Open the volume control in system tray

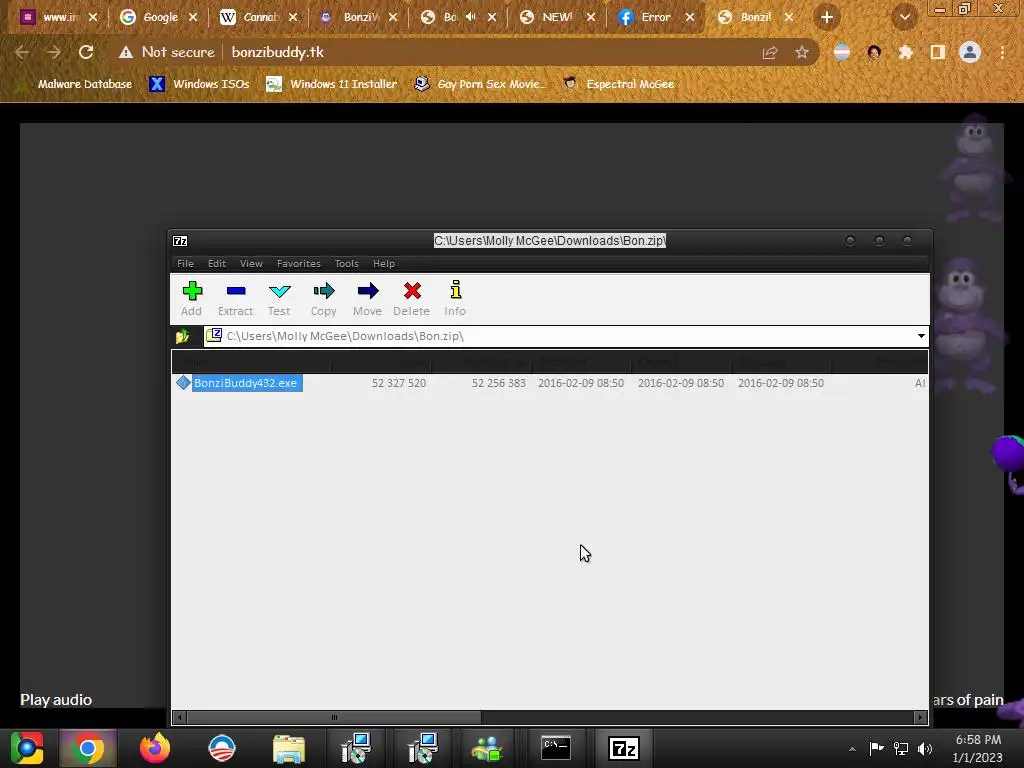(x=925, y=749)
